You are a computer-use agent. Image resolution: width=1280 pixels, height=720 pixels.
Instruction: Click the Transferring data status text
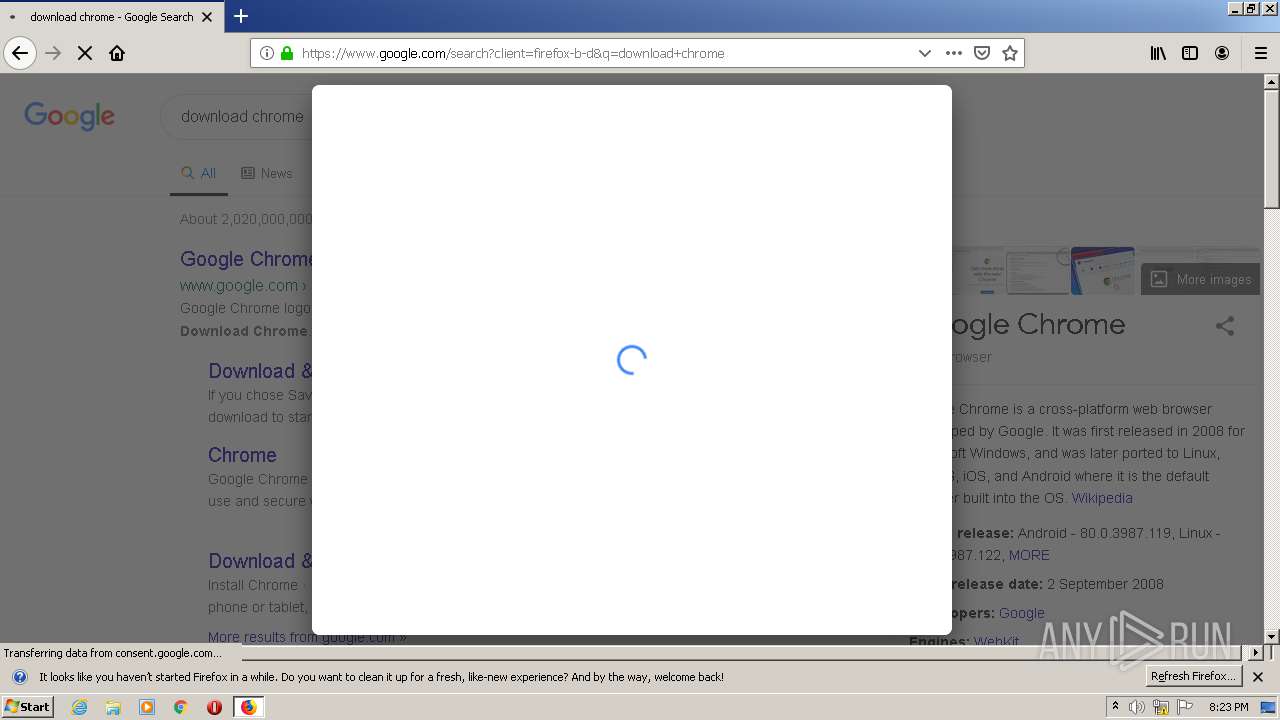click(113, 653)
